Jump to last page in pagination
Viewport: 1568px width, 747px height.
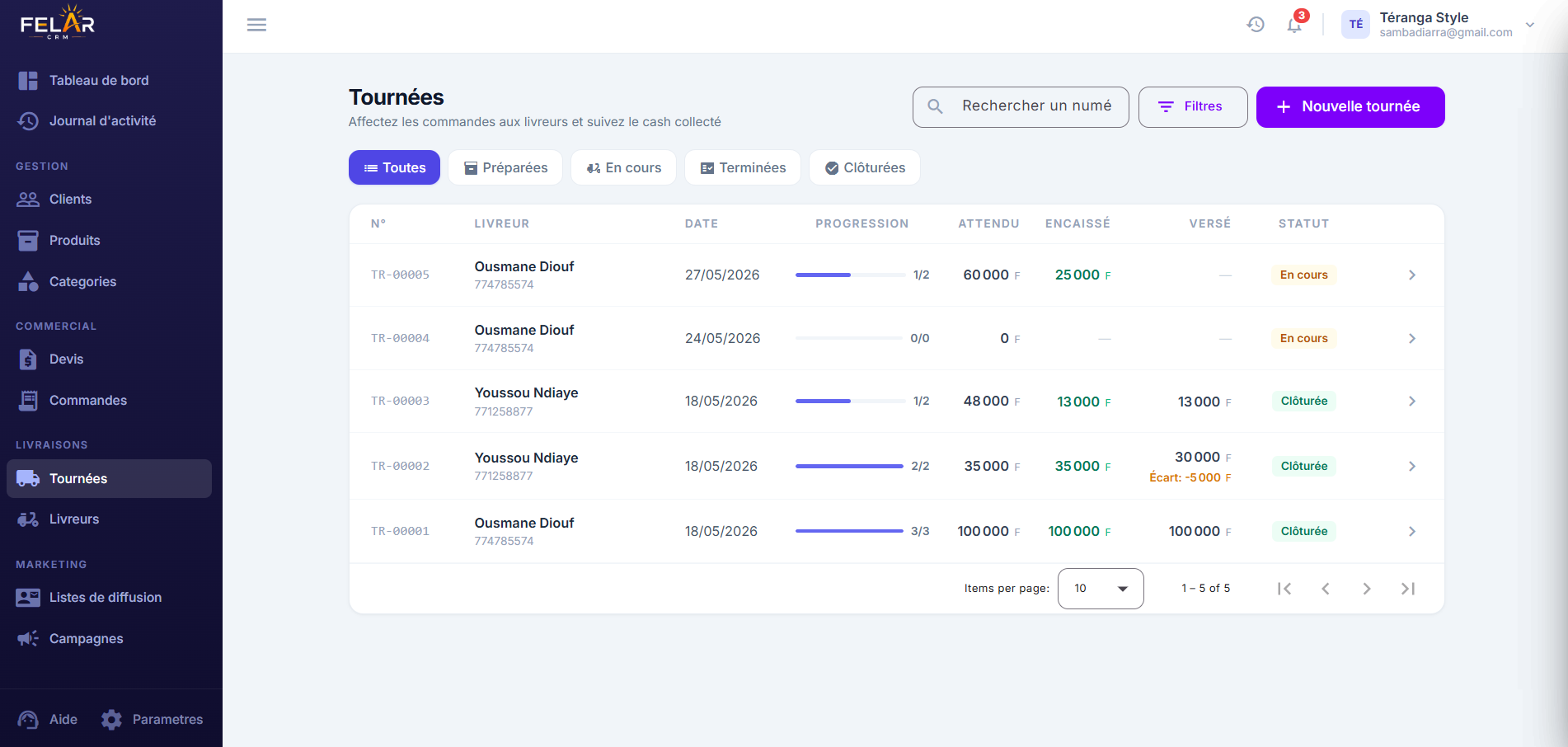1408,589
